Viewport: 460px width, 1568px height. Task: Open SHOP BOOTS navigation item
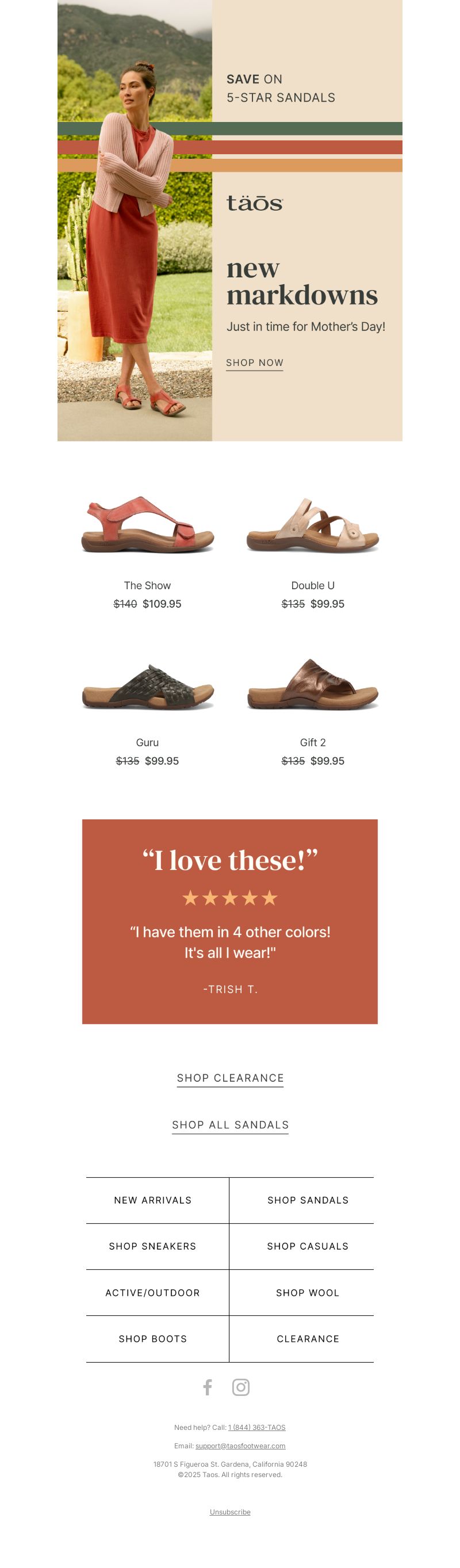[x=153, y=1339]
